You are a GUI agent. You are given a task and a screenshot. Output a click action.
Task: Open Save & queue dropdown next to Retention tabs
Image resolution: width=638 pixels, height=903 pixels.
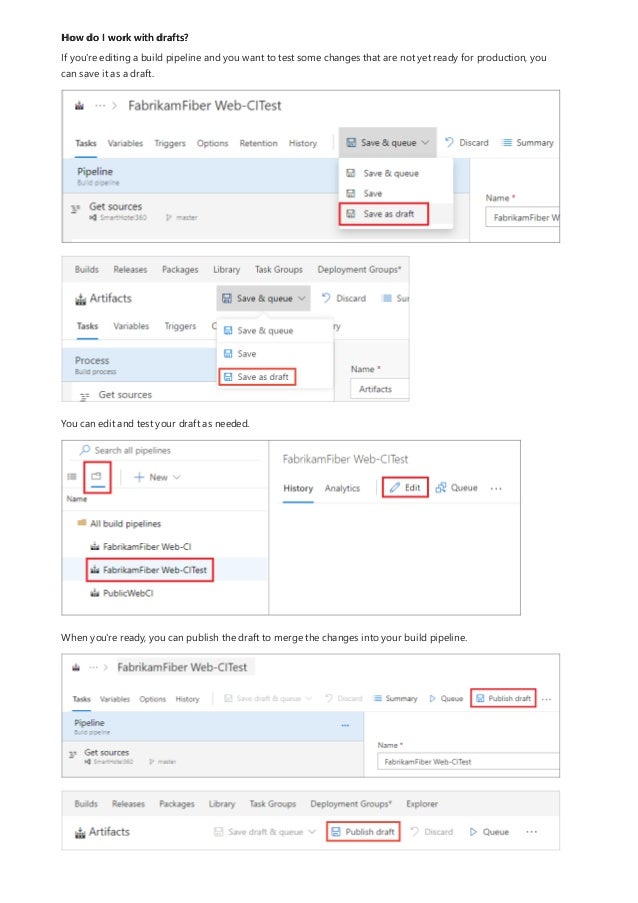coord(388,142)
